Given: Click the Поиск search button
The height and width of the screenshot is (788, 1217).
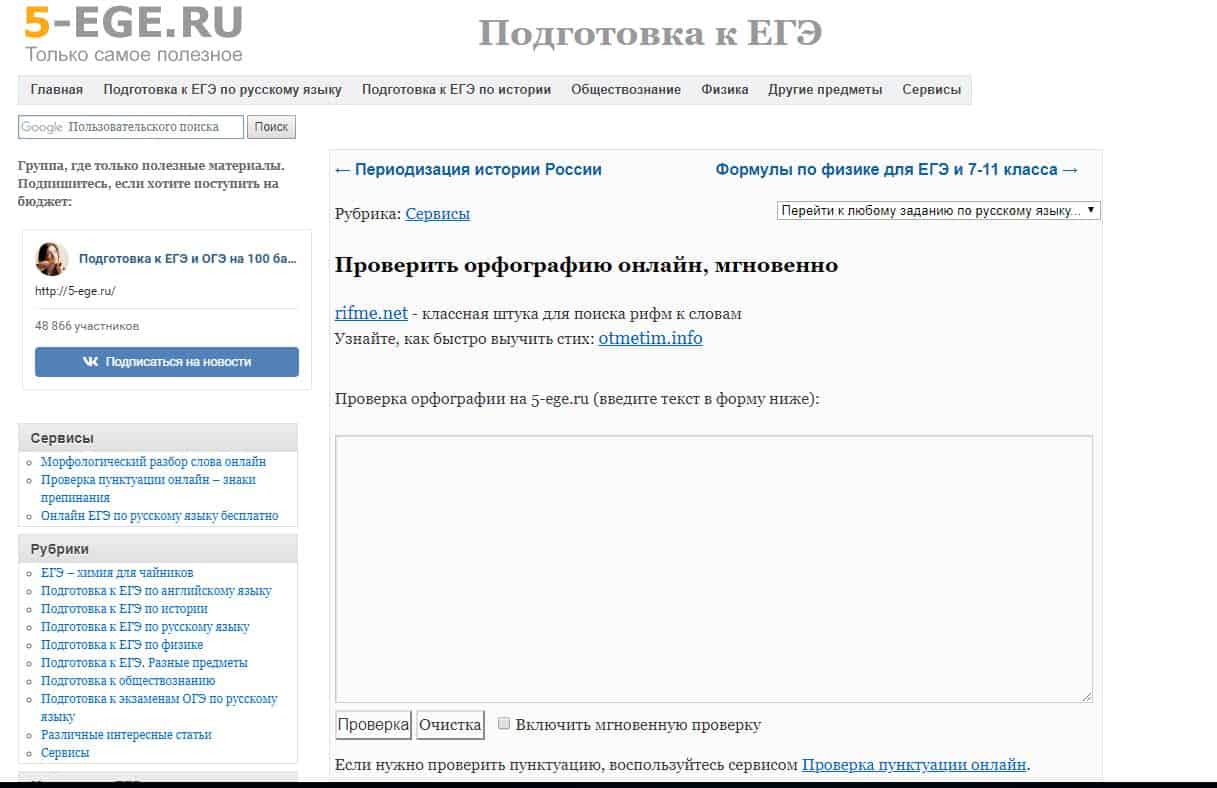Looking at the screenshot, I should 271,127.
